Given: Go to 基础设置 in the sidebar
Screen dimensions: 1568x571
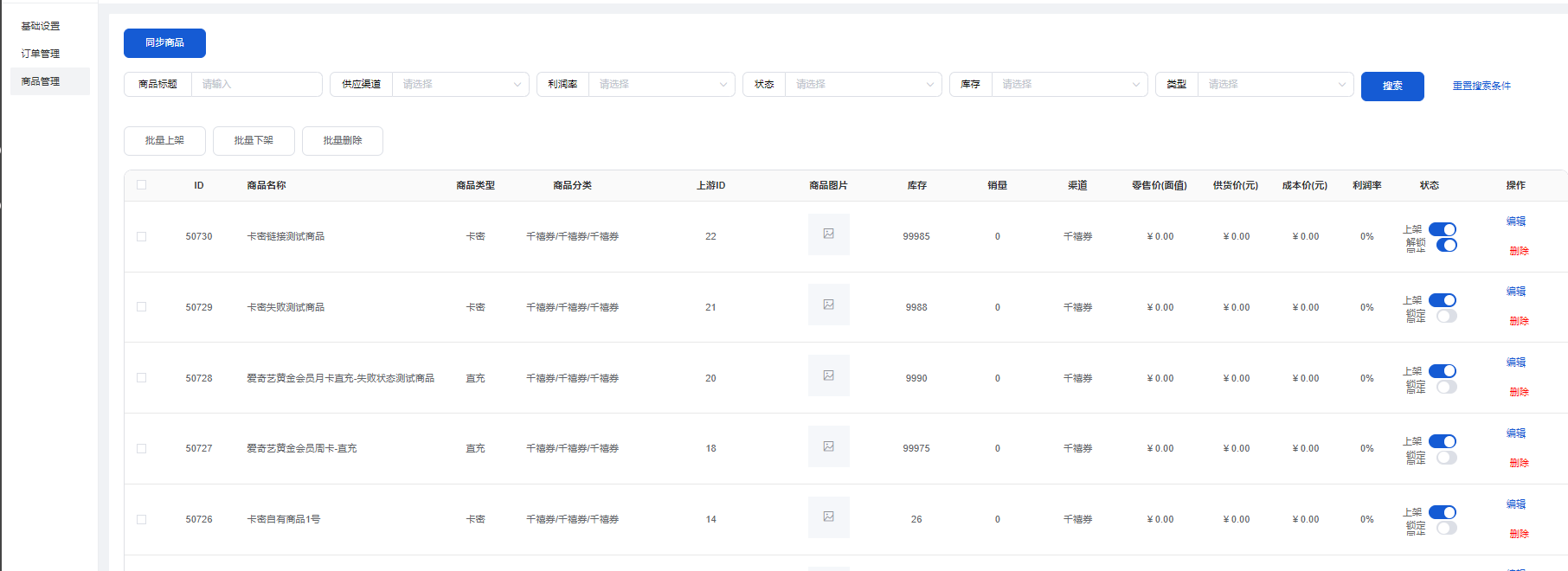Looking at the screenshot, I should pos(41,26).
